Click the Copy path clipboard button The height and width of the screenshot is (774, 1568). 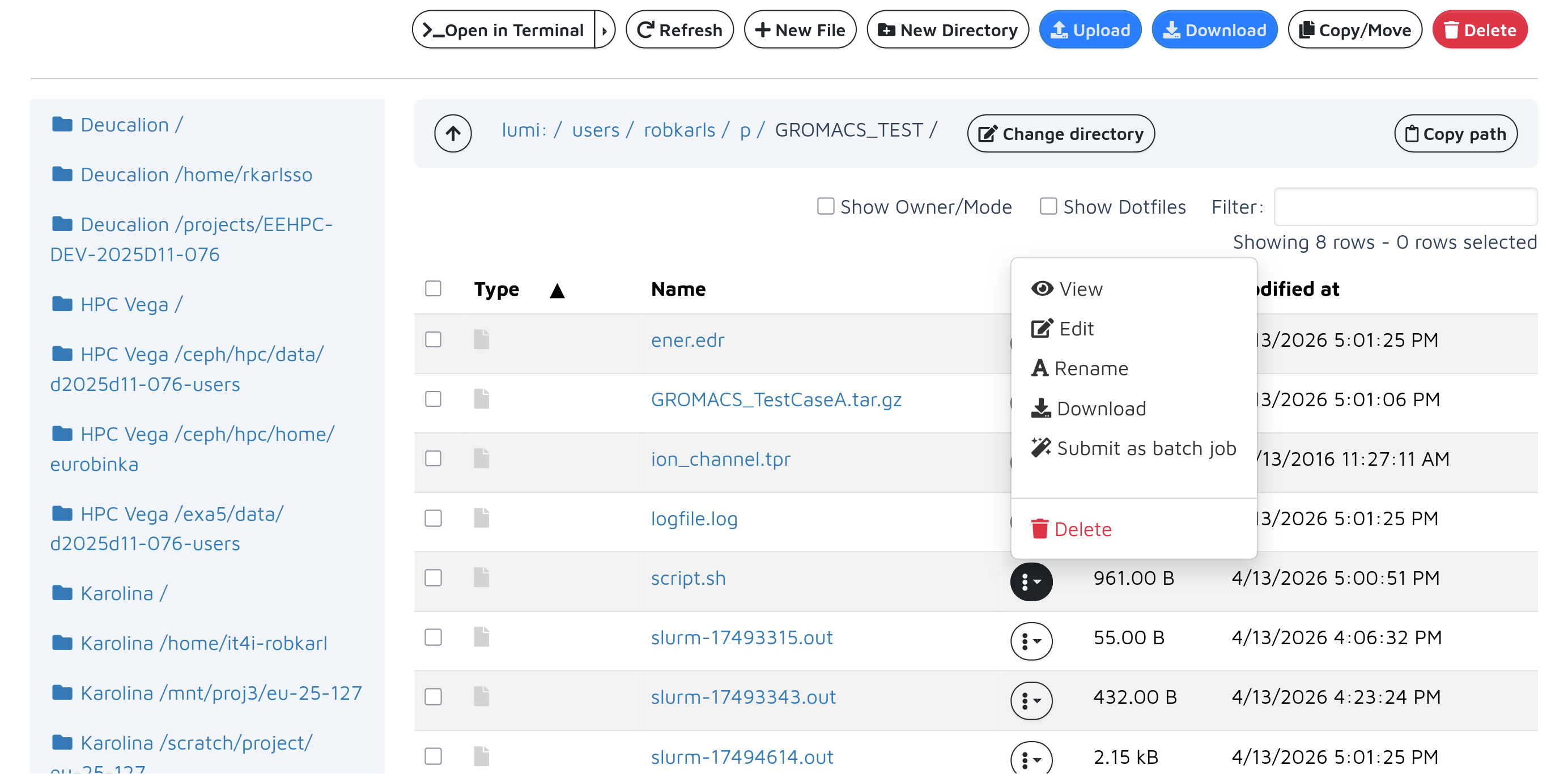pyautogui.click(x=1455, y=133)
